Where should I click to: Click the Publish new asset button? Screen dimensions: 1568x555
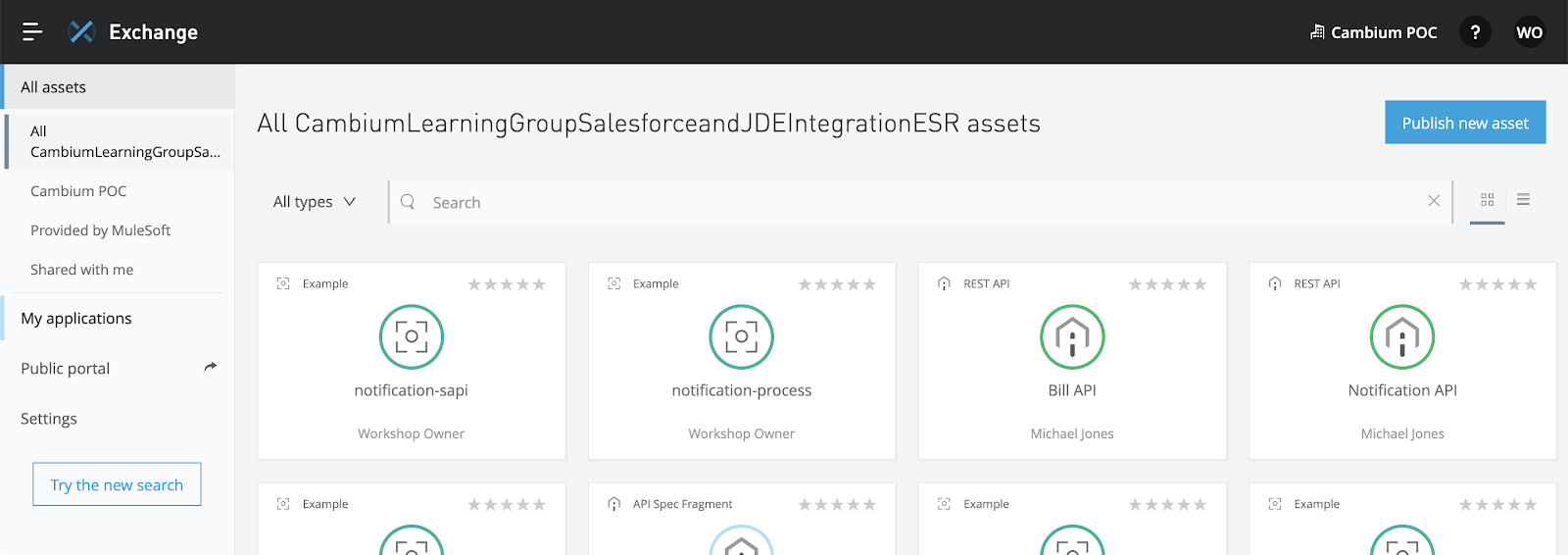pos(1465,123)
